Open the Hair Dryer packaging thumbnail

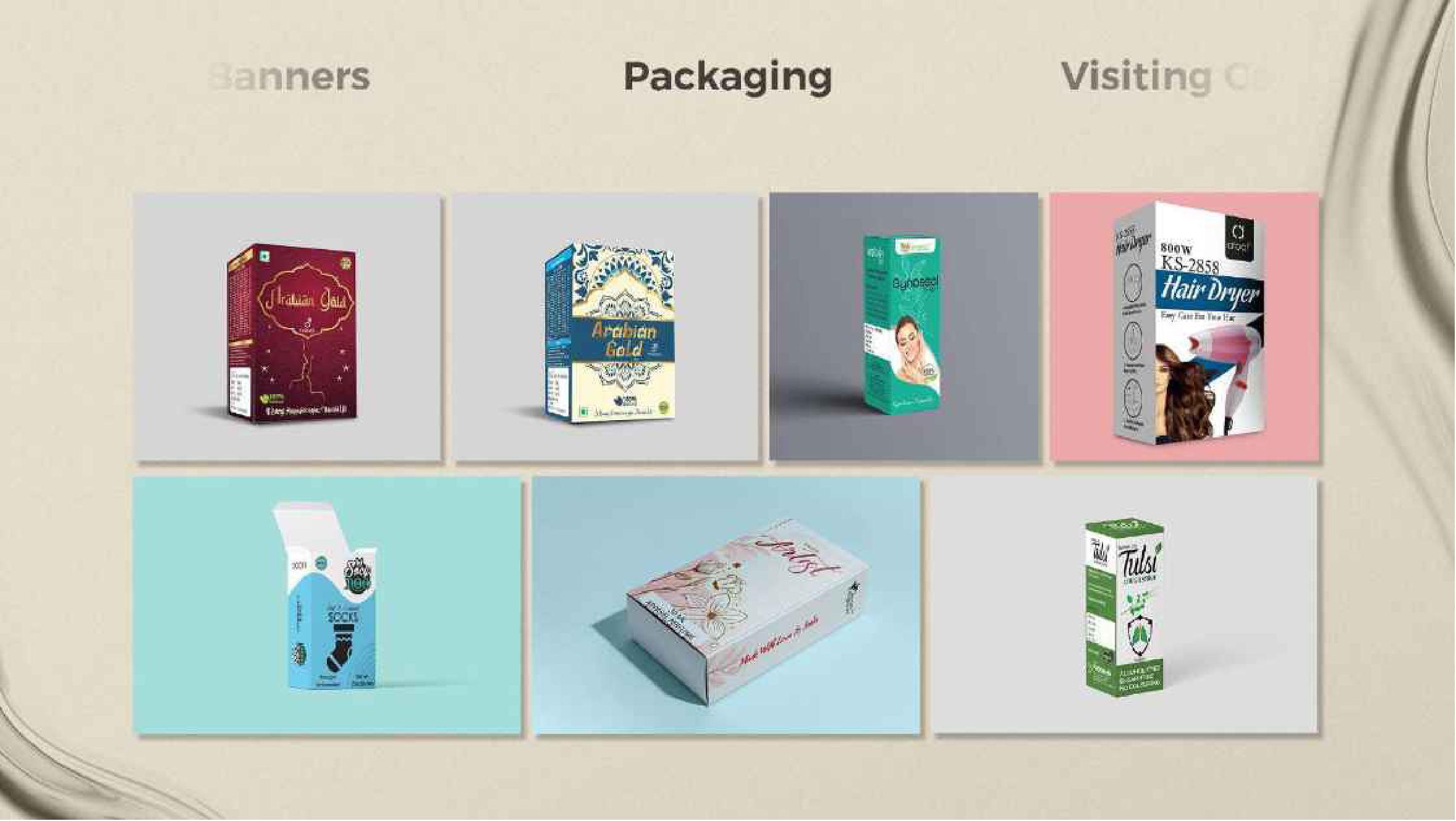pyautogui.click(x=1185, y=327)
